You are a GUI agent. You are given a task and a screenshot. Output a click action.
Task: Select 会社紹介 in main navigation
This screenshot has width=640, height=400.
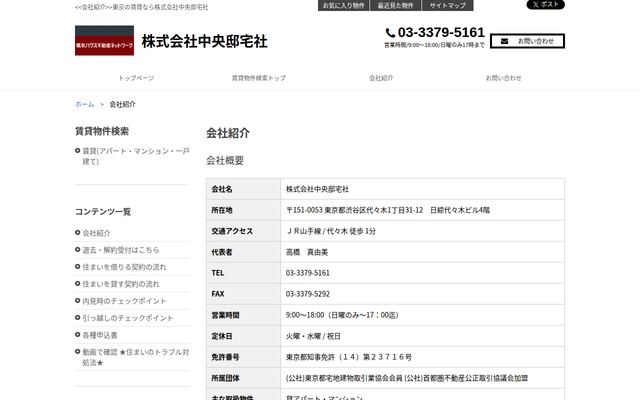tap(381, 78)
